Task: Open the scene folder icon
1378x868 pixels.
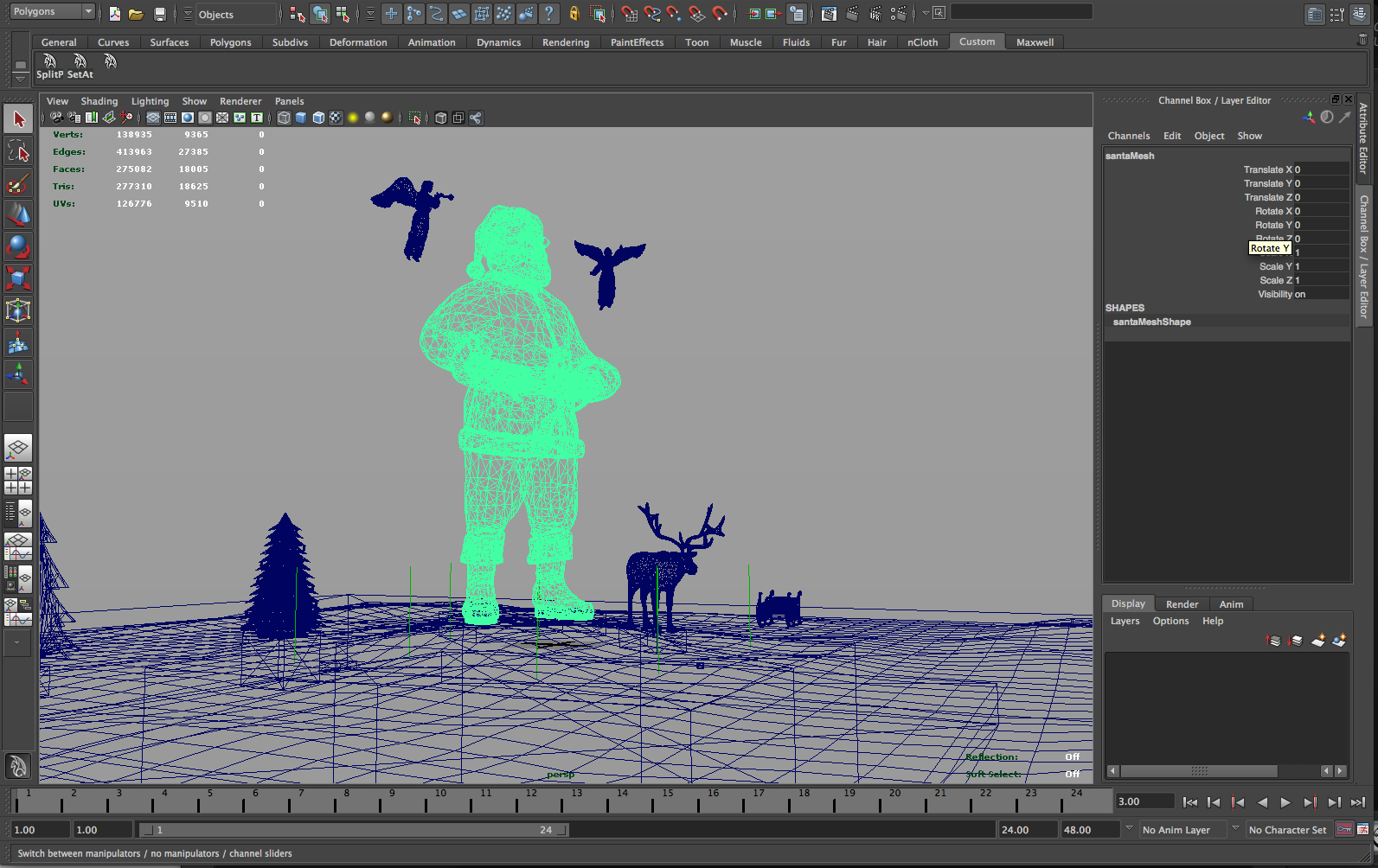Action: (136, 14)
